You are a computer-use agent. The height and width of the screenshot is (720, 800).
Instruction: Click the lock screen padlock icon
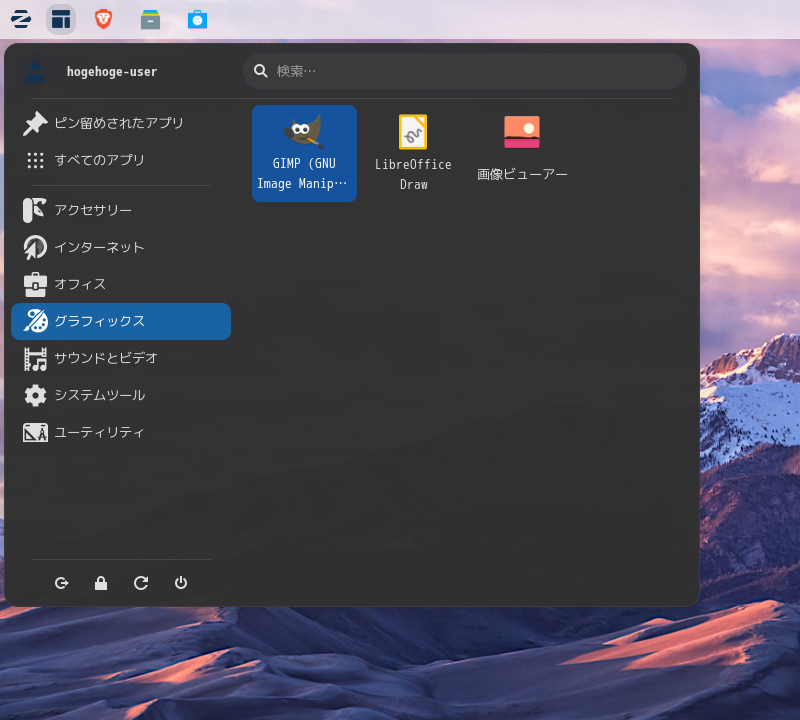tap(101, 583)
